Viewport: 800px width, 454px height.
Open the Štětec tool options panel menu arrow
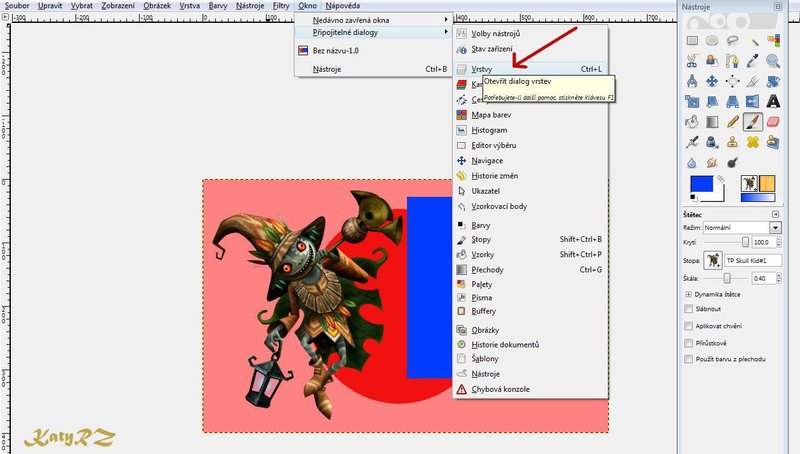[776, 215]
